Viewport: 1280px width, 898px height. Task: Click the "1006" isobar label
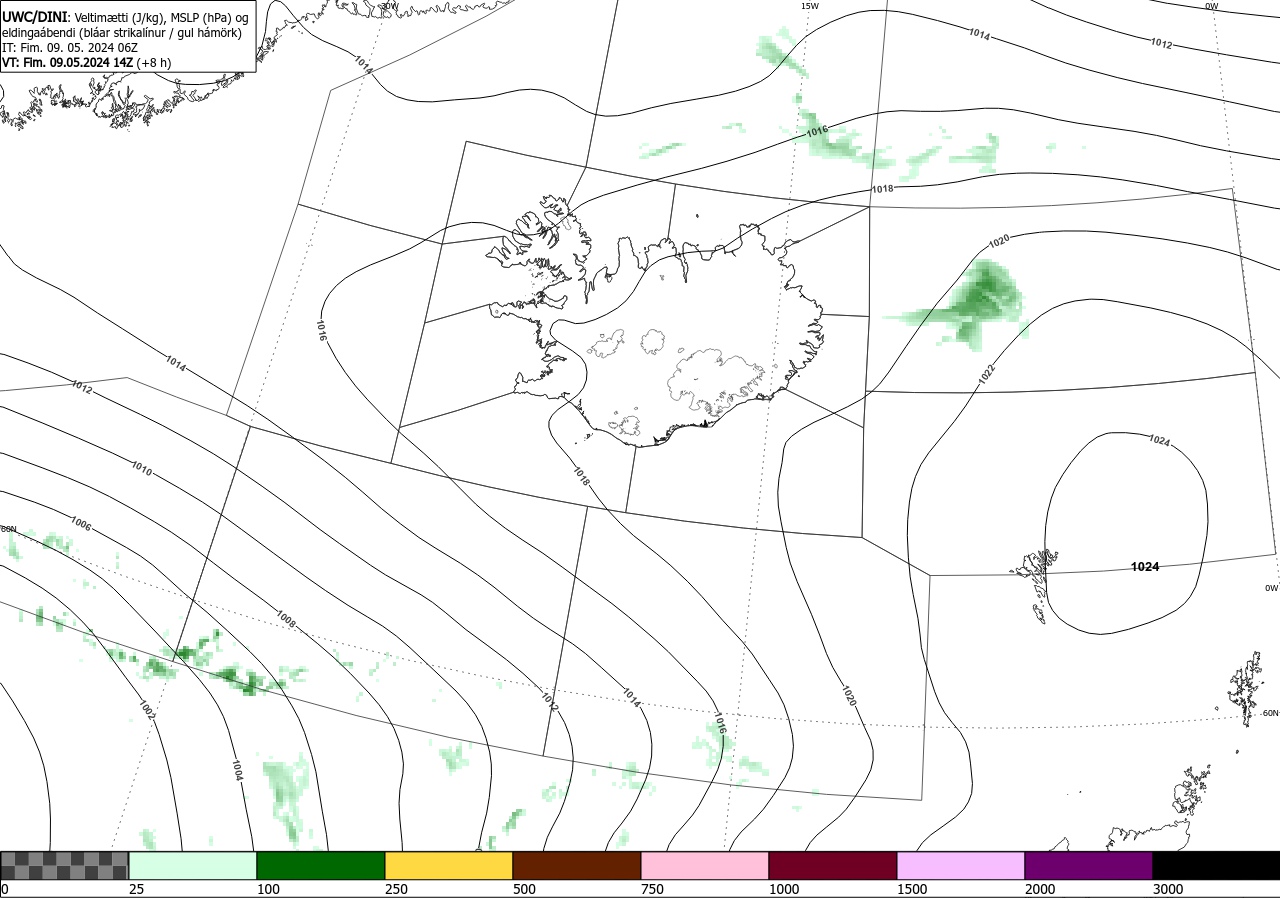[81, 523]
